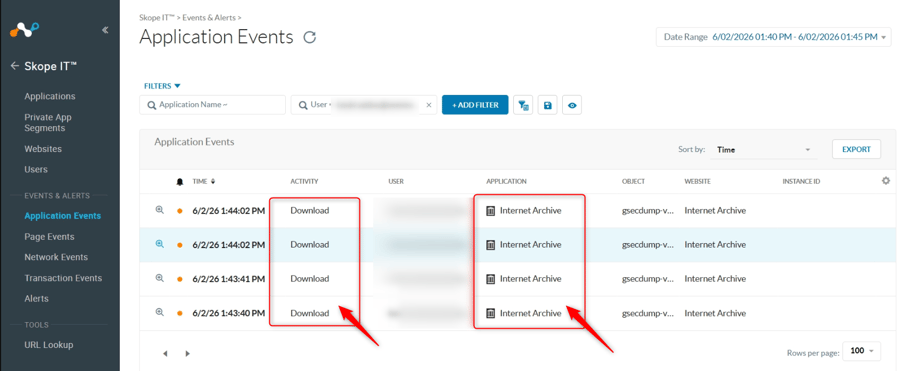Click the WEBSITE column header
The height and width of the screenshot is (371, 909).
click(697, 181)
